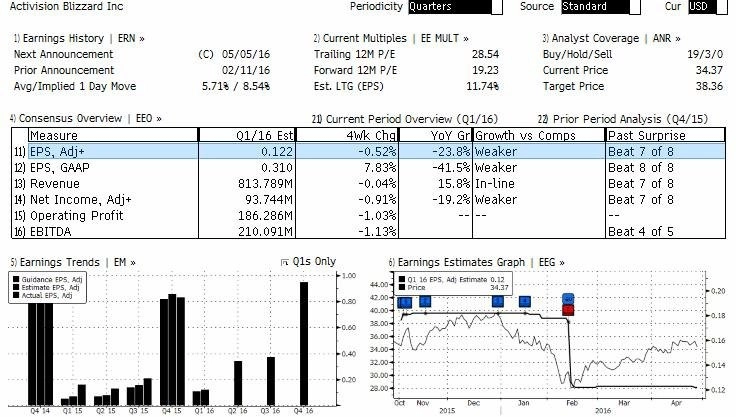Image resolution: width=736 pixels, height=417 pixels.
Task: Click blue event marker in mid-December
Action: (x=498, y=301)
